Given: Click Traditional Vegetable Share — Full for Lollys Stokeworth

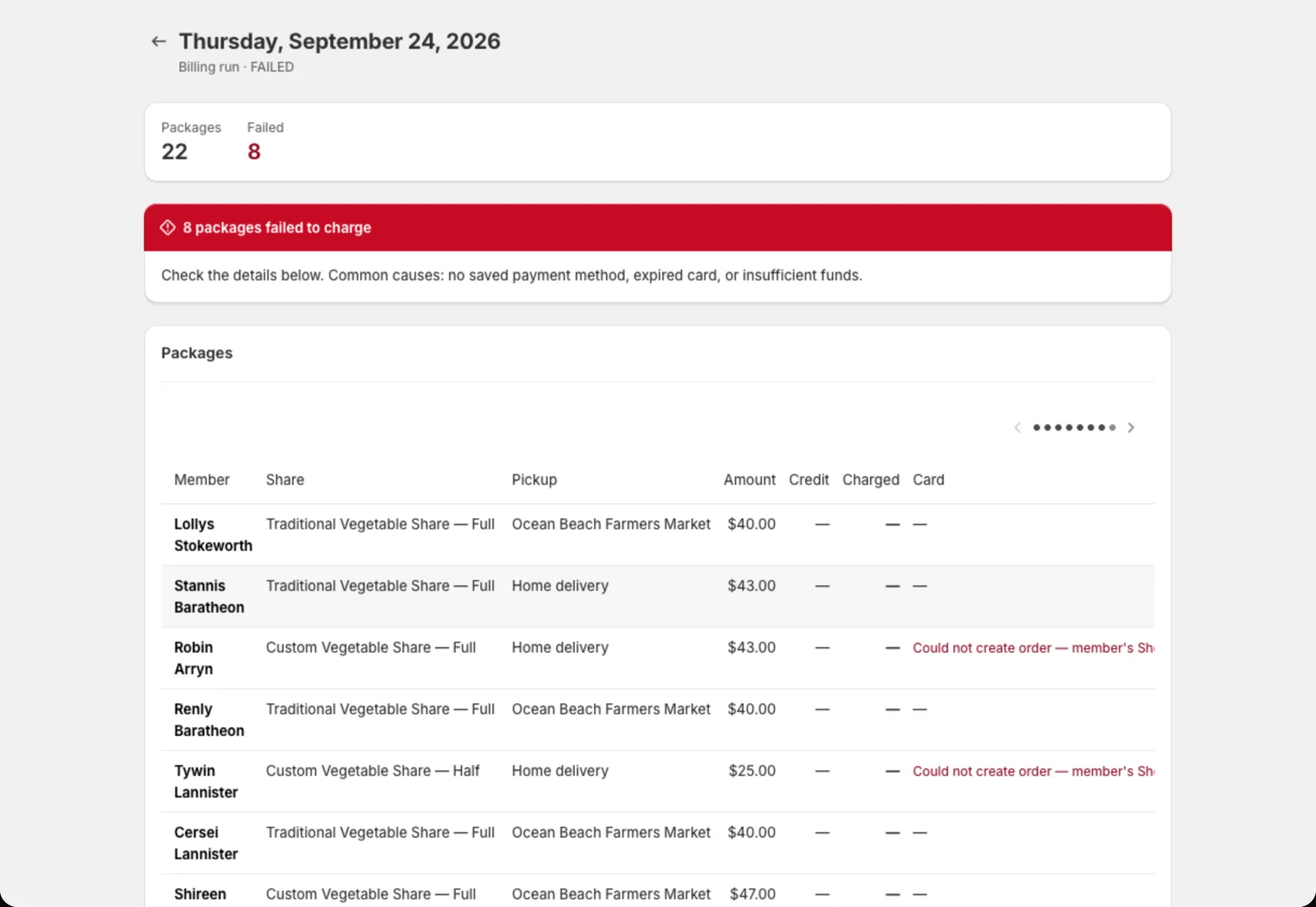Looking at the screenshot, I should tap(380, 524).
